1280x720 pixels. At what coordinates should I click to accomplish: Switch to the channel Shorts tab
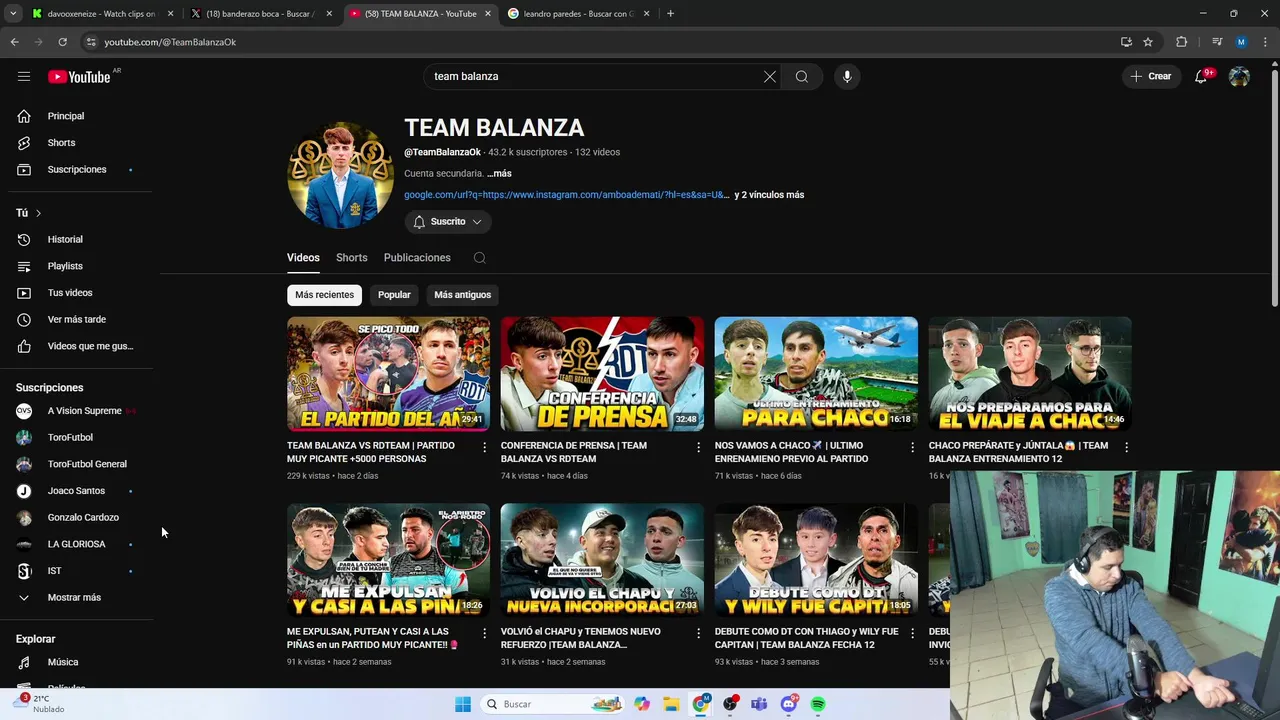click(x=352, y=258)
